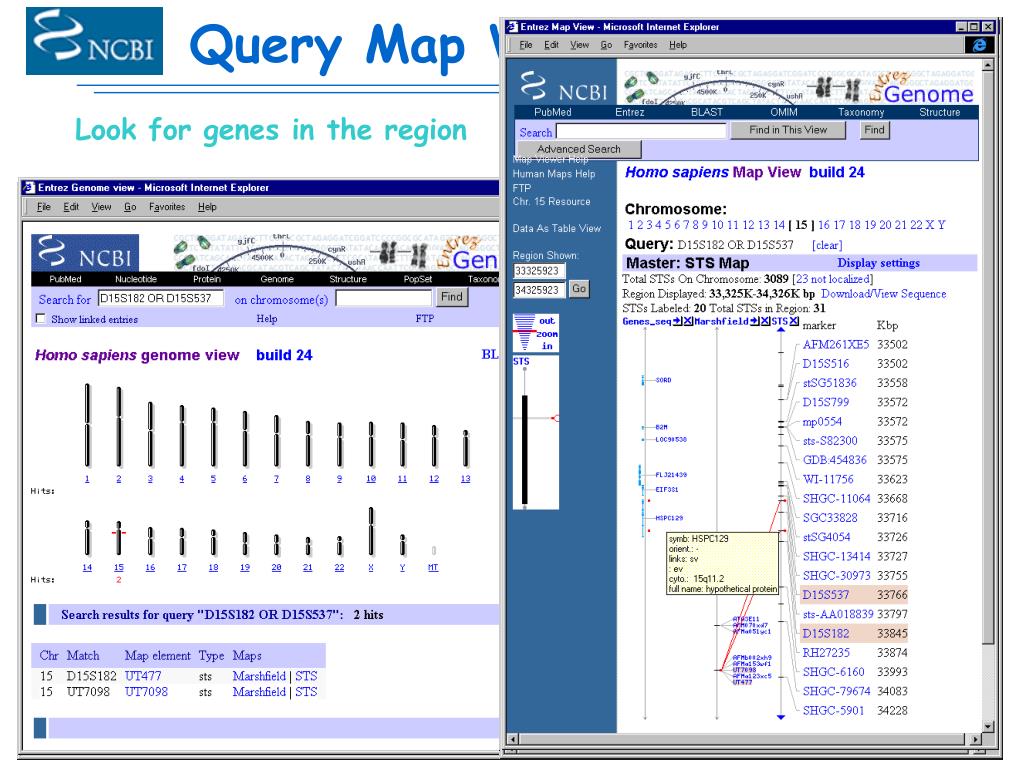Open Favorites menu in Map View window

(640, 45)
